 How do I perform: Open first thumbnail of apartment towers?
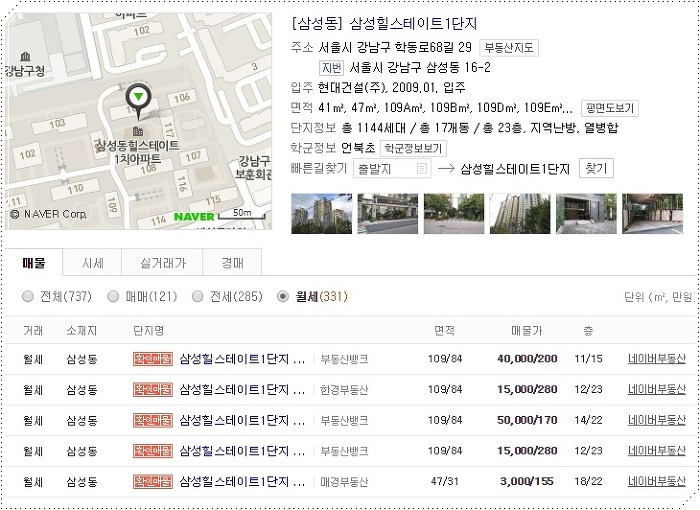point(321,213)
